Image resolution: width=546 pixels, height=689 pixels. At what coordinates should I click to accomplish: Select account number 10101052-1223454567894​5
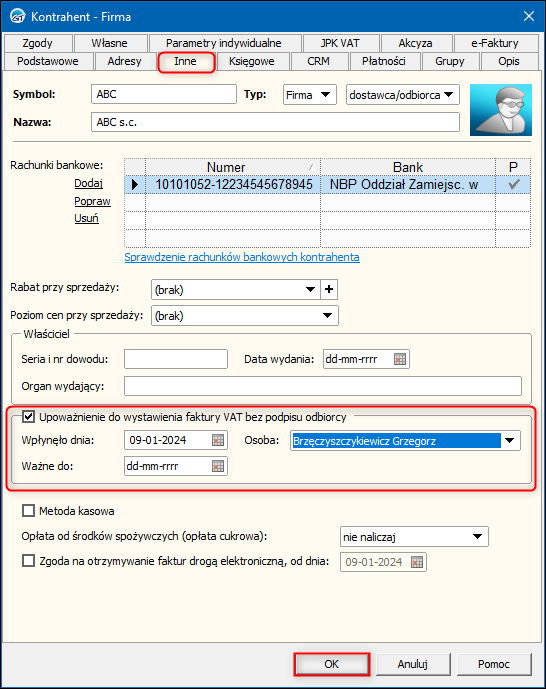click(x=233, y=185)
